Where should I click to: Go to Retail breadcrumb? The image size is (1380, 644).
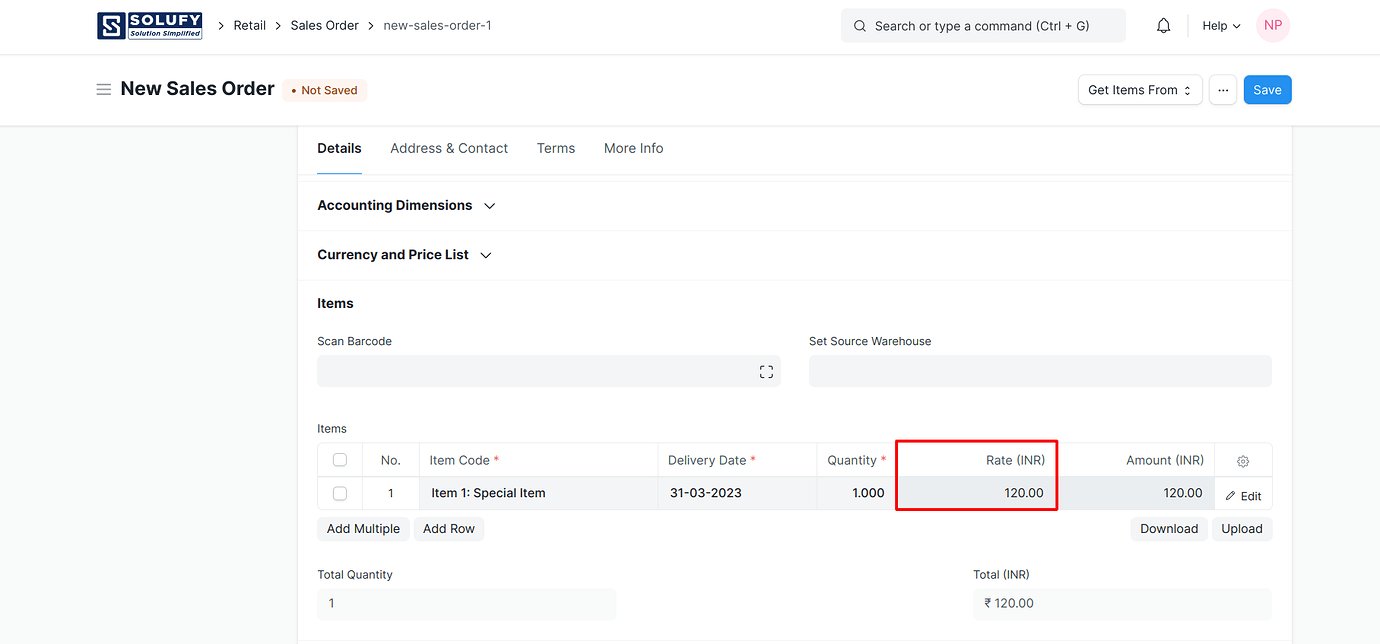250,26
